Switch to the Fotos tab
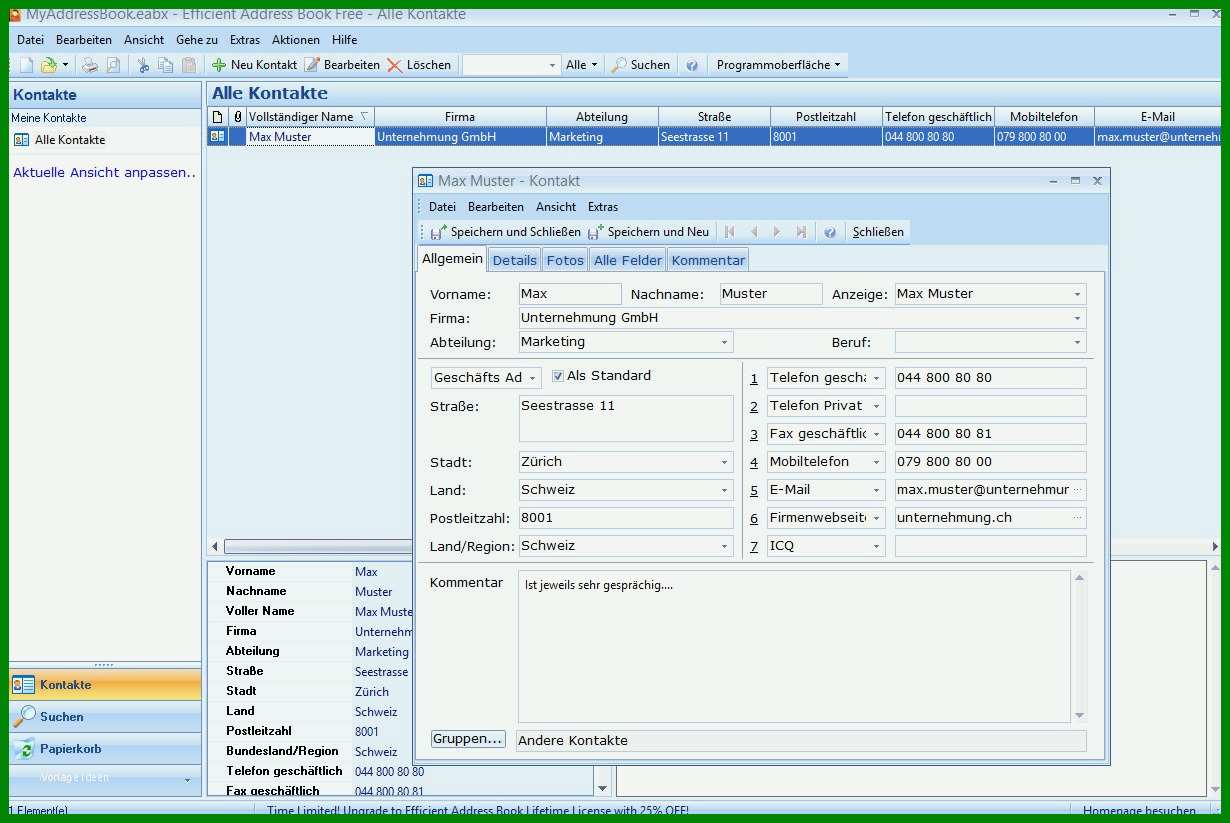This screenshot has height=823, width=1230. point(565,260)
